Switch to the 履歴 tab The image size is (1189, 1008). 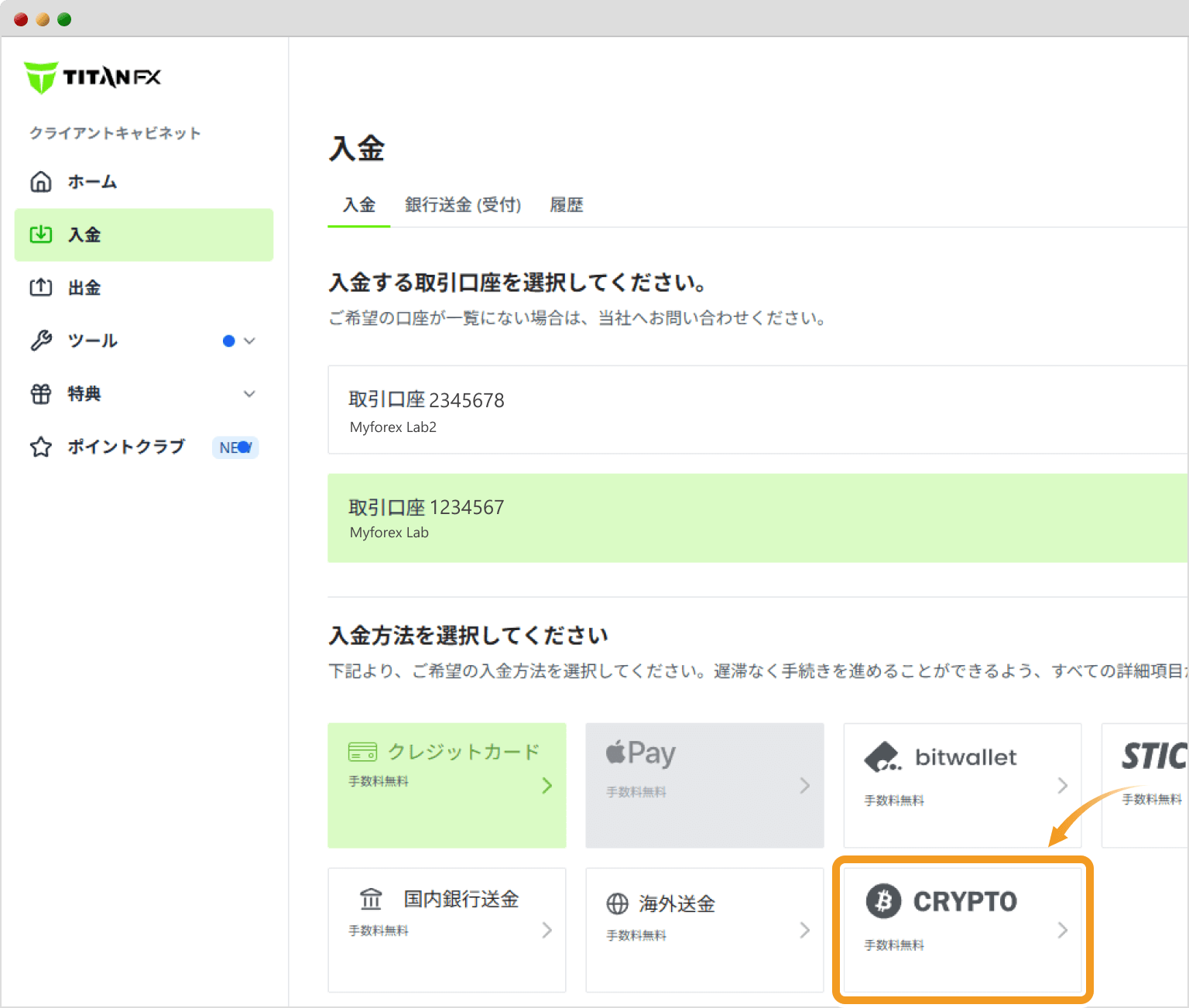tap(566, 204)
